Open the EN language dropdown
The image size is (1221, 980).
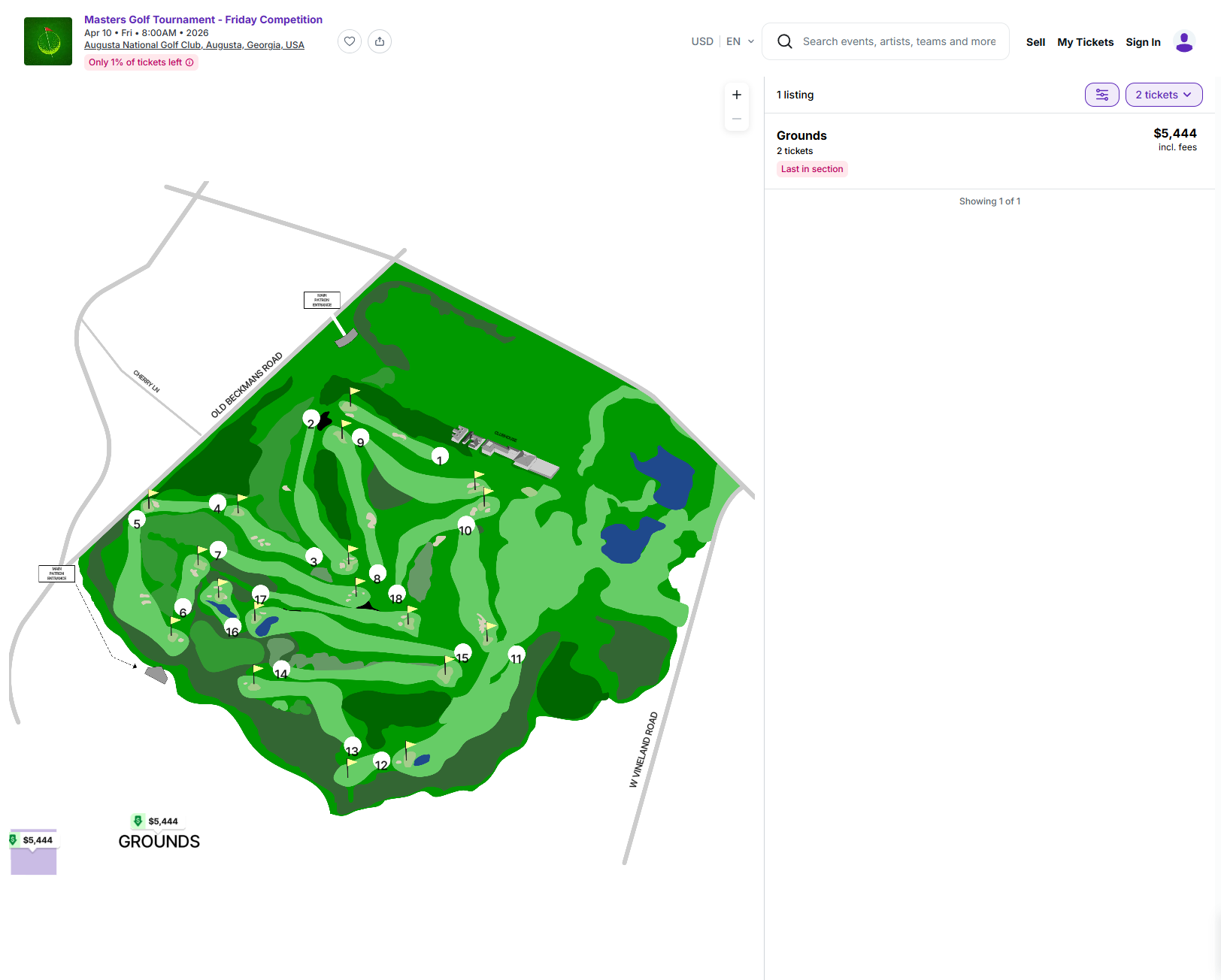pyautogui.click(x=741, y=41)
